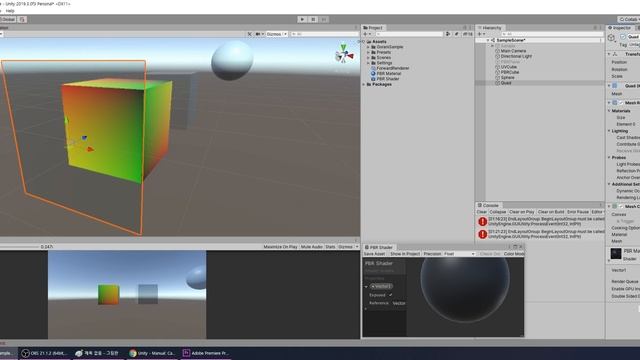Select Main Camera in the Hierarchy
Viewport: 640px width, 360px height.
(x=511, y=51)
